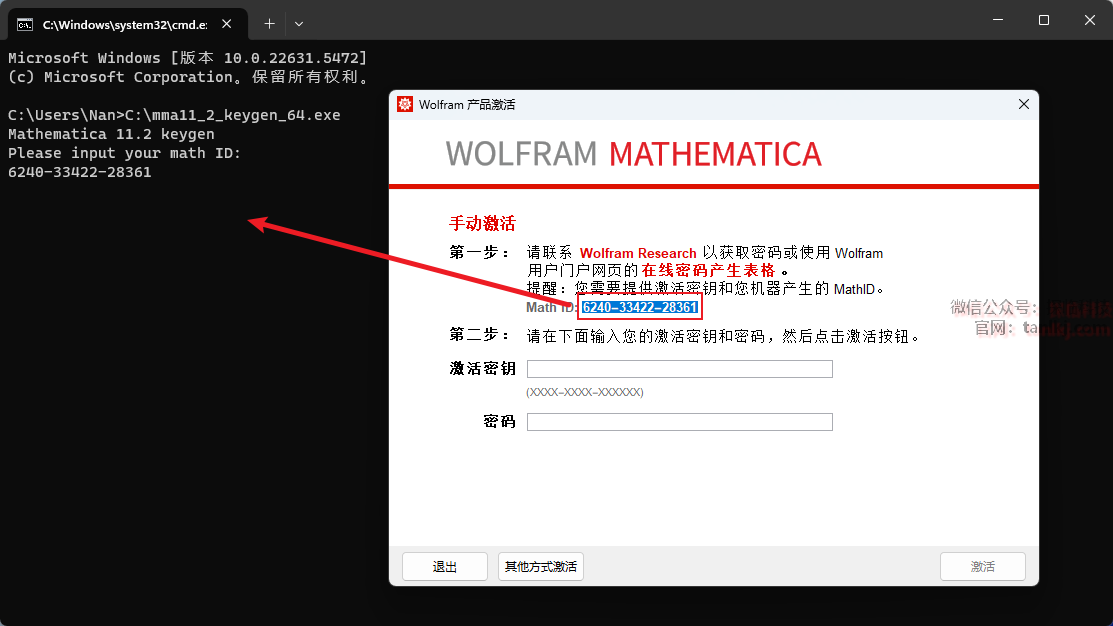Close the terminal window
The width and height of the screenshot is (1113, 626).
click(1089, 20)
